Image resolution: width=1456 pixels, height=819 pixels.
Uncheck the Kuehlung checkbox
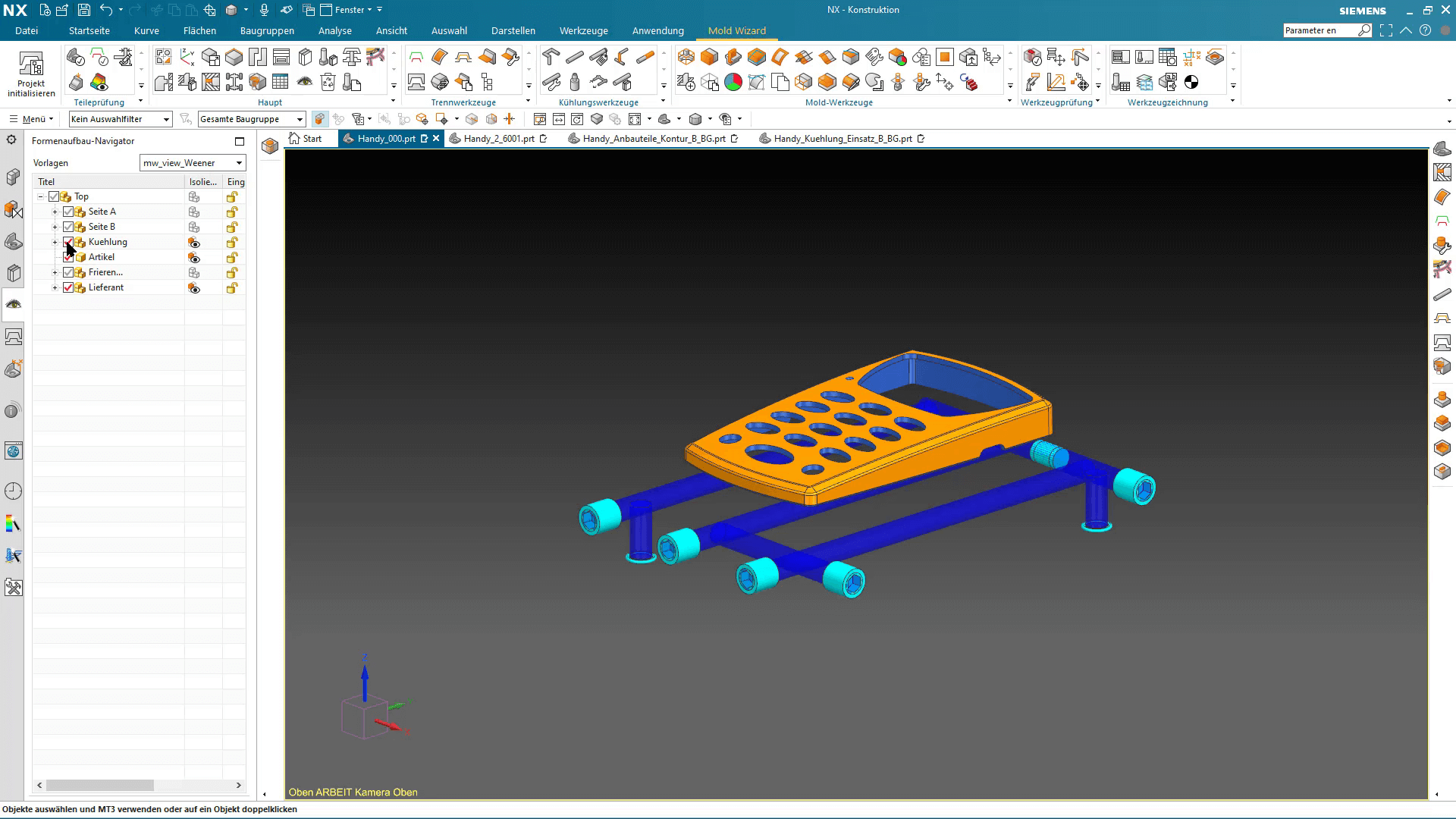pos(68,242)
